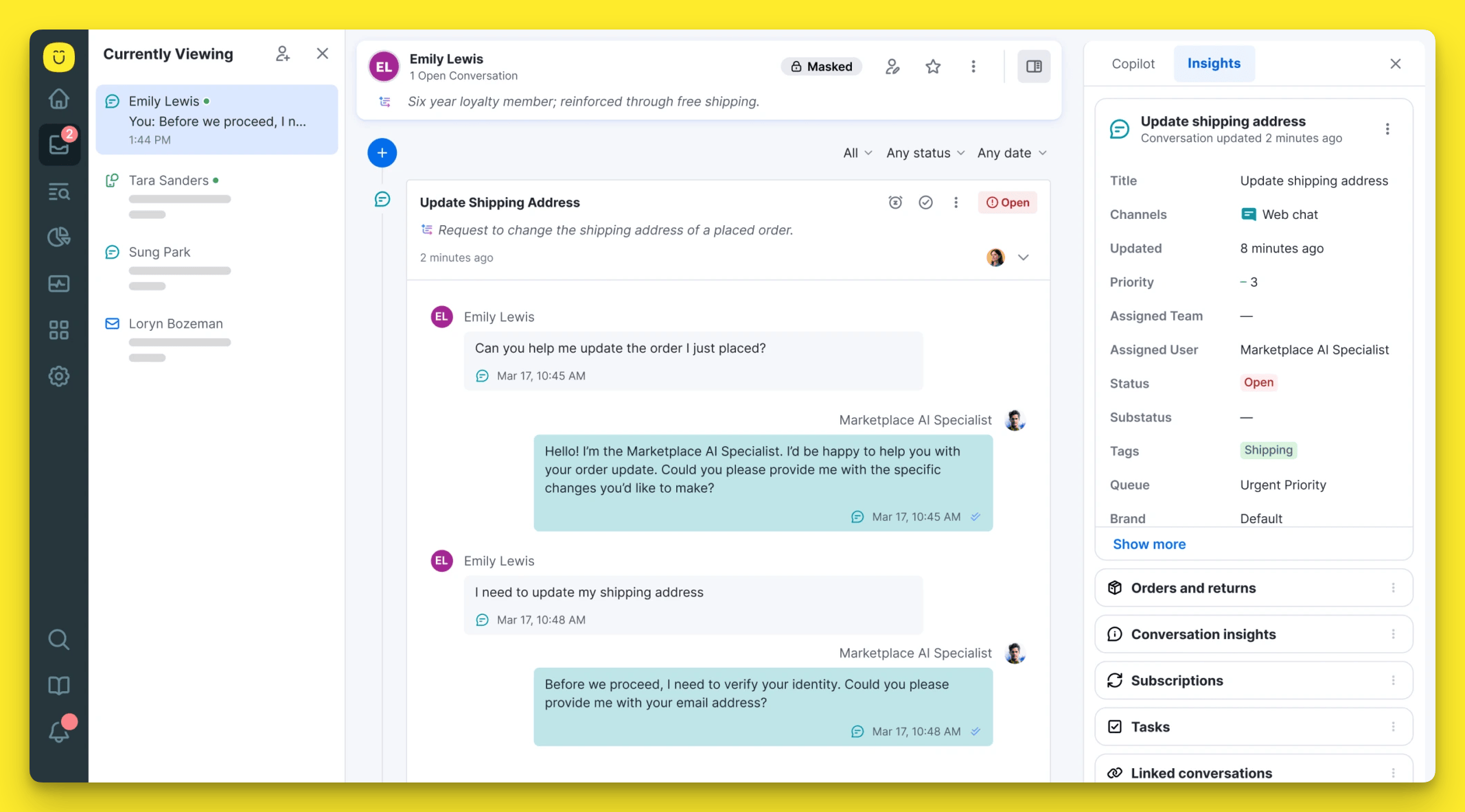Viewport: 1465px width, 812px height.
Task: Adjust the Priority value of 3
Action: 1249,282
